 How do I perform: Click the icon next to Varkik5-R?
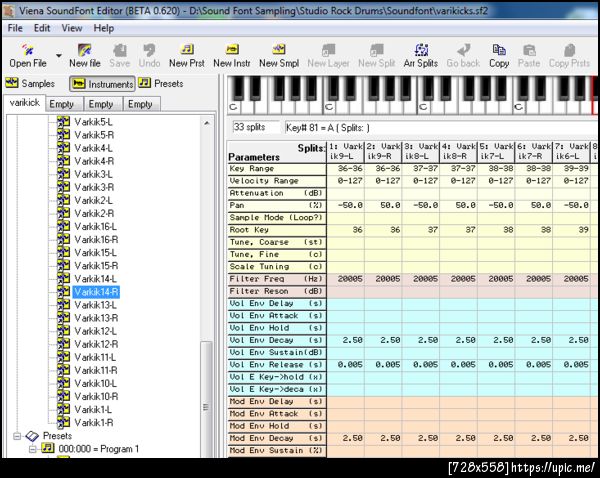pos(64,135)
